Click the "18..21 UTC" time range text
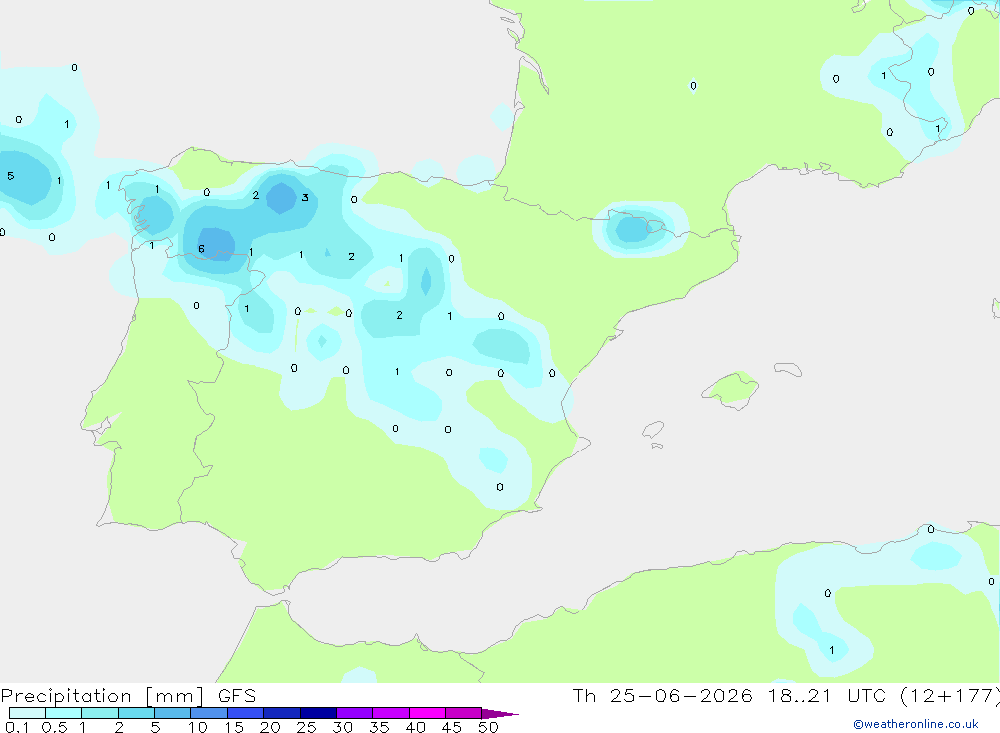This screenshot has width=1000, height=733. click(826, 695)
